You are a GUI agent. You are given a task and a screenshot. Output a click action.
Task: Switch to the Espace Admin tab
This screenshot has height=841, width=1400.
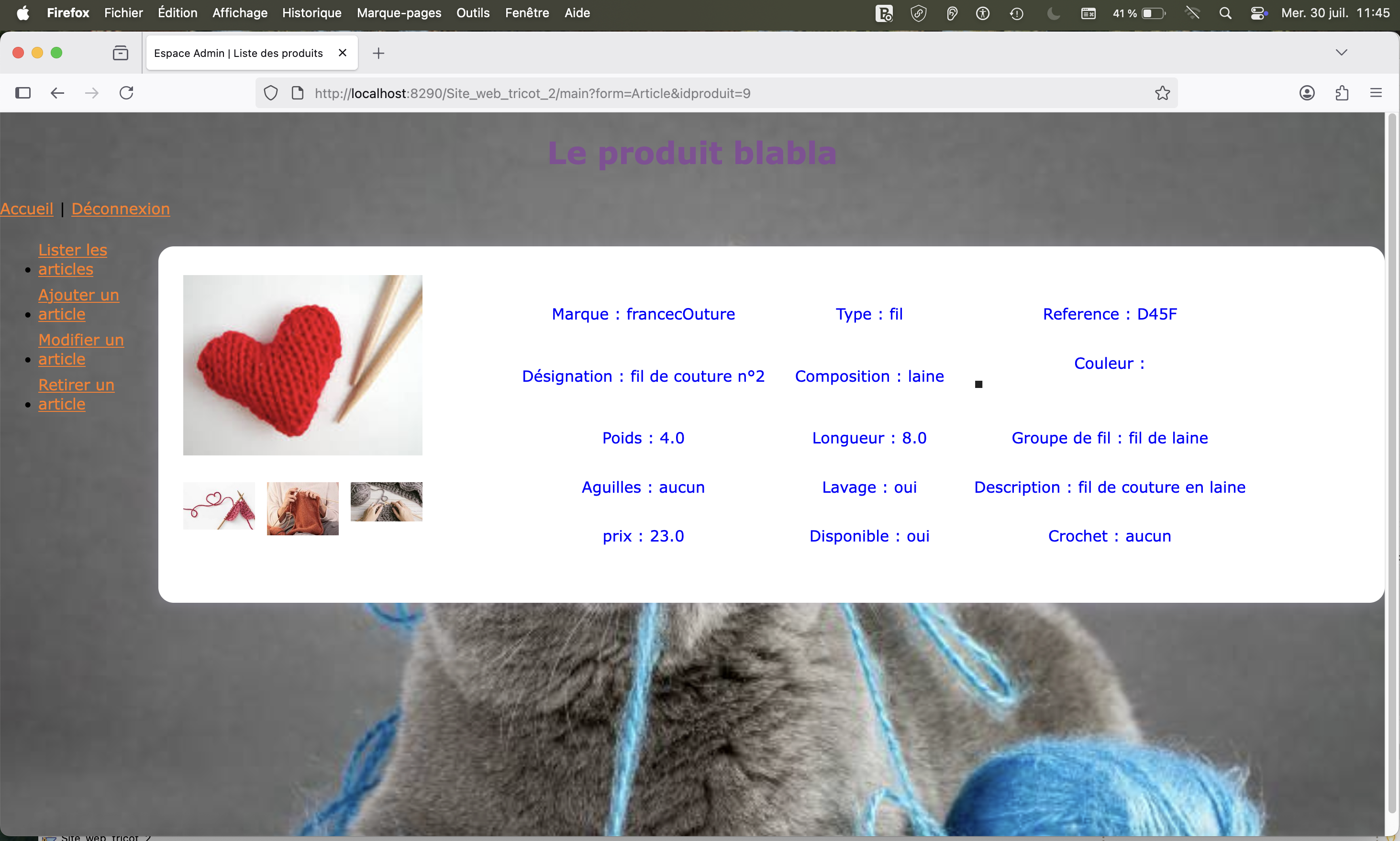(238, 53)
